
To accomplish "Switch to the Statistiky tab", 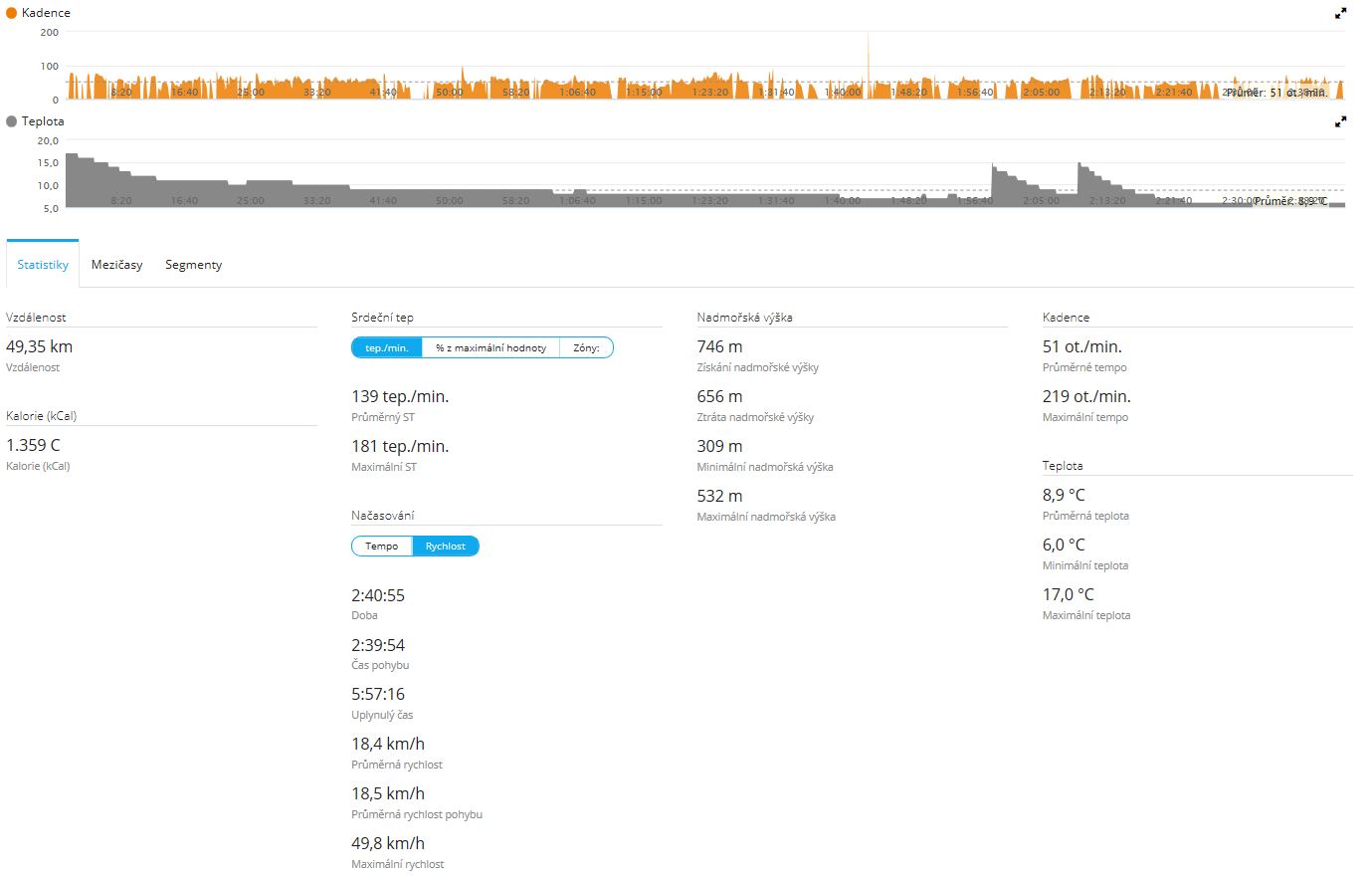I will point(43,265).
